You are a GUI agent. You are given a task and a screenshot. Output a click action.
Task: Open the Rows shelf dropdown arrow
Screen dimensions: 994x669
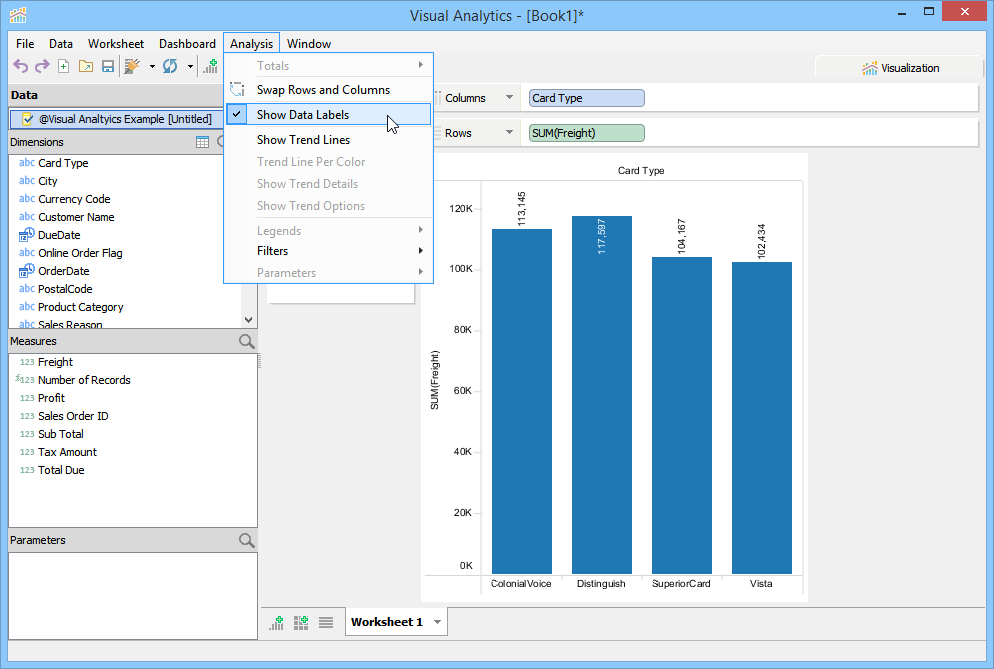[509, 133]
